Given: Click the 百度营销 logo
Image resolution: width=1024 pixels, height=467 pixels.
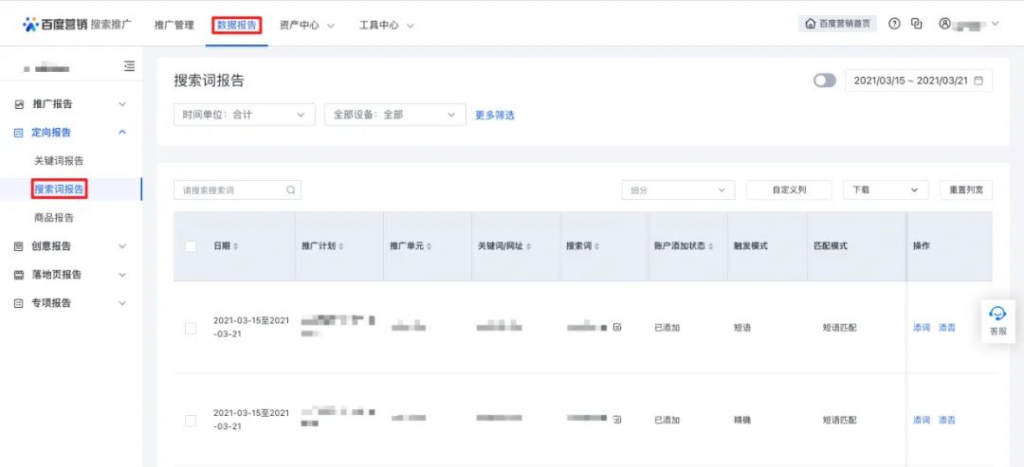Looking at the screenshot, I should (x=54, y=24).
